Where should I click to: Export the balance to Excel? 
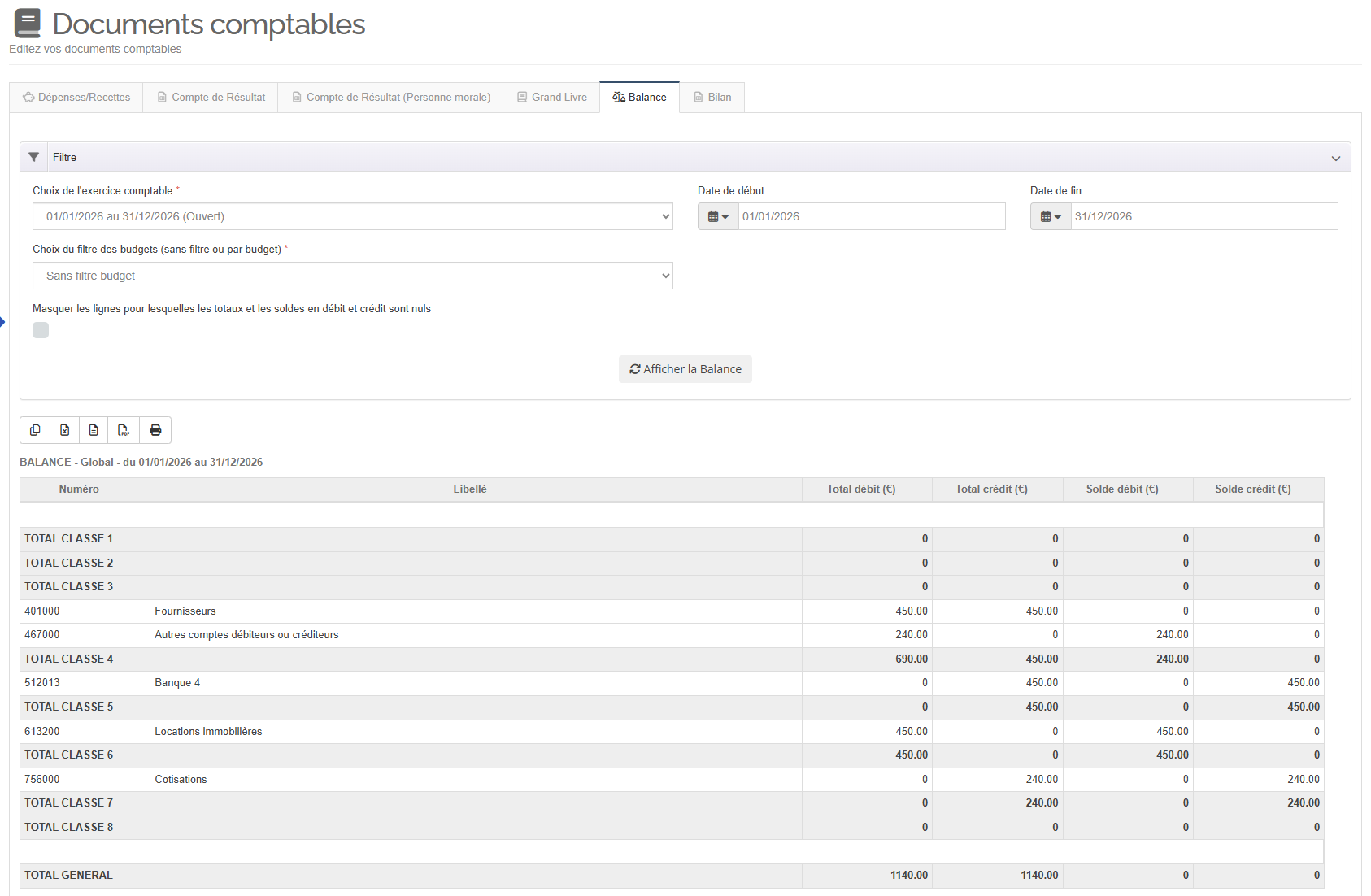[64, 430]
